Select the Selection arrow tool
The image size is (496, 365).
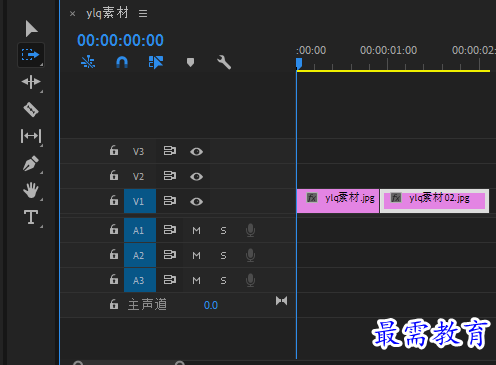[31, 28]
